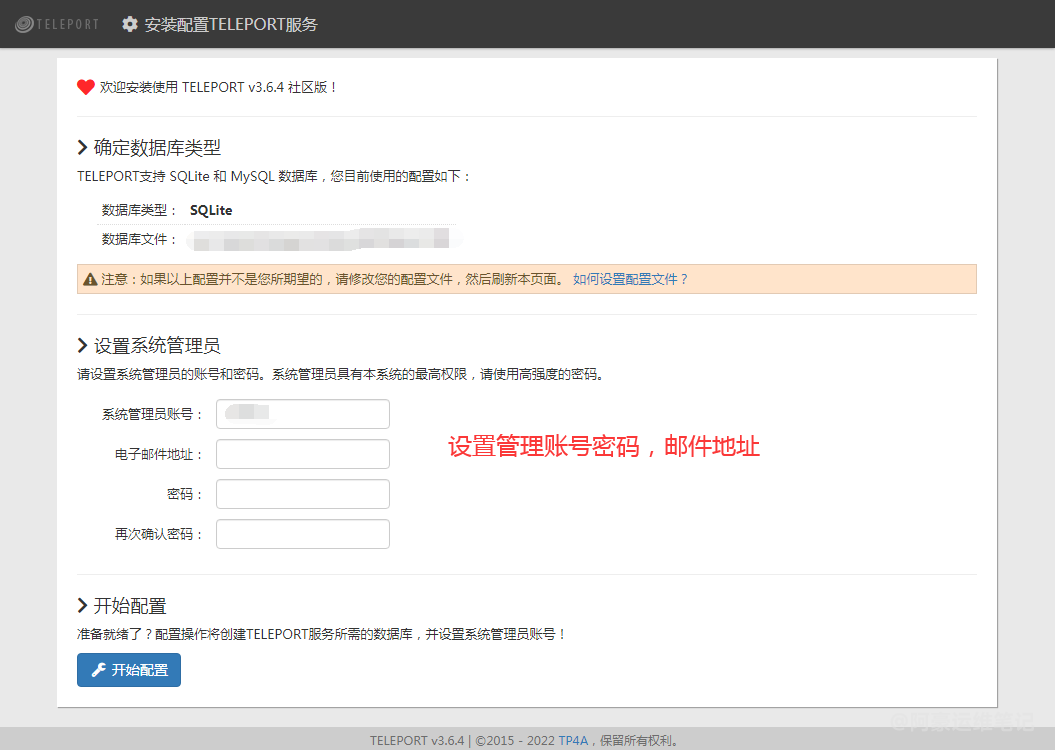1055x750 pixels.
Task: Click into the 密码 input field
Action: [x=303, y=494]
